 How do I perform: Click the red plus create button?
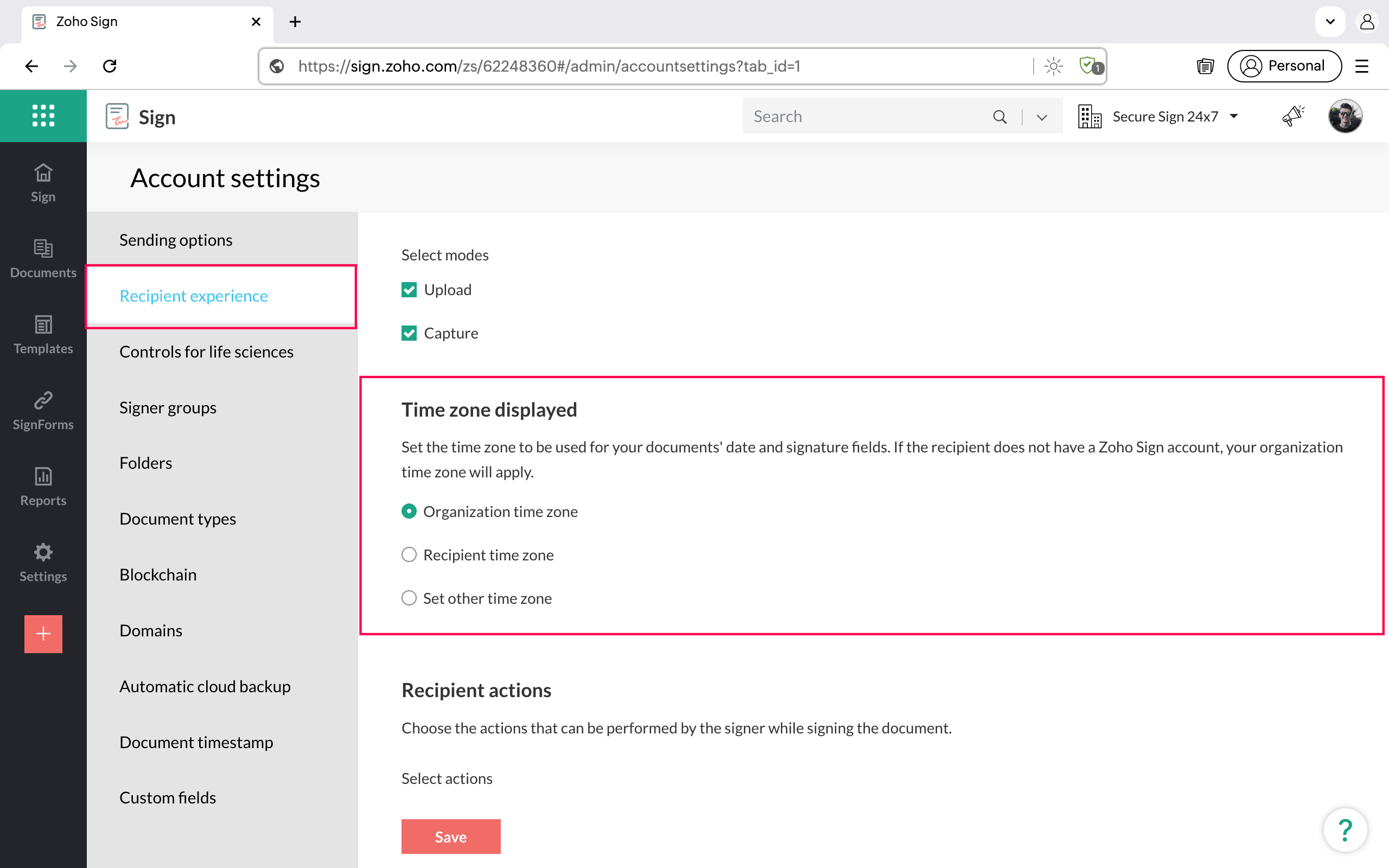43,634
